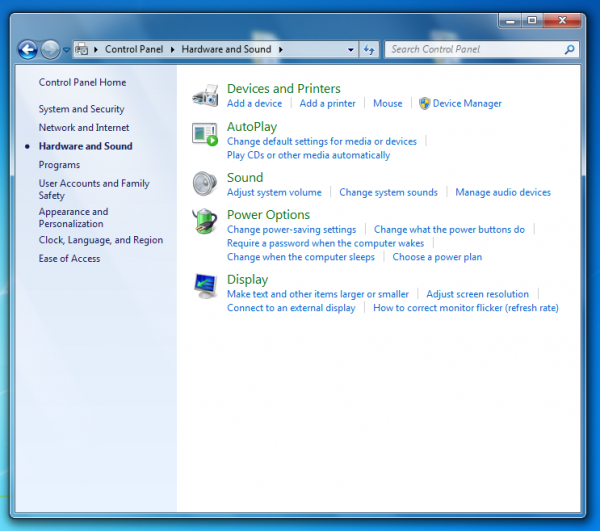Click the Back navigation arrow button
Image resolution: width=600 pixels, height=531 pixels.
28,50
